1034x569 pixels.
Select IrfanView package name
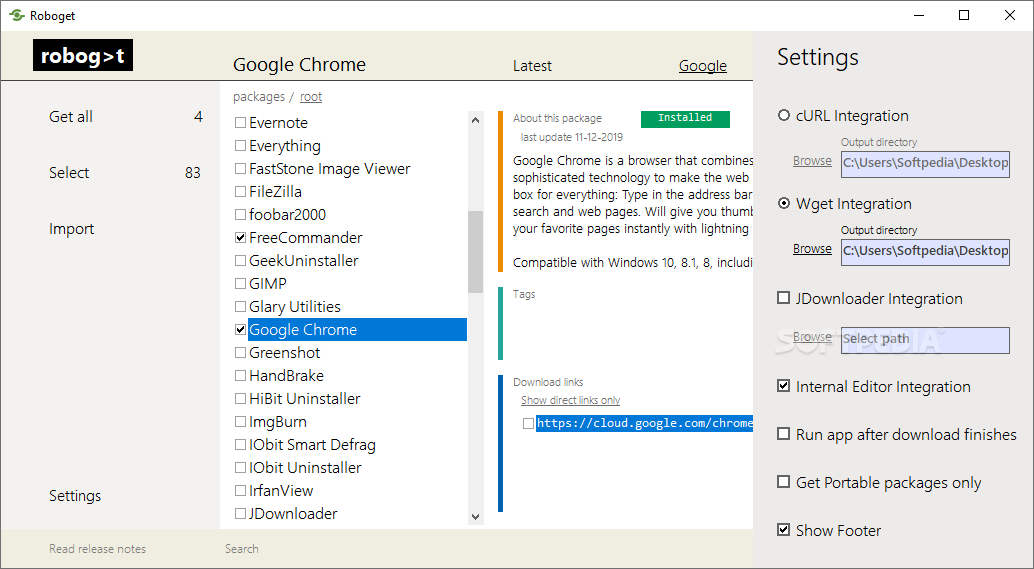tap(281, 491)
